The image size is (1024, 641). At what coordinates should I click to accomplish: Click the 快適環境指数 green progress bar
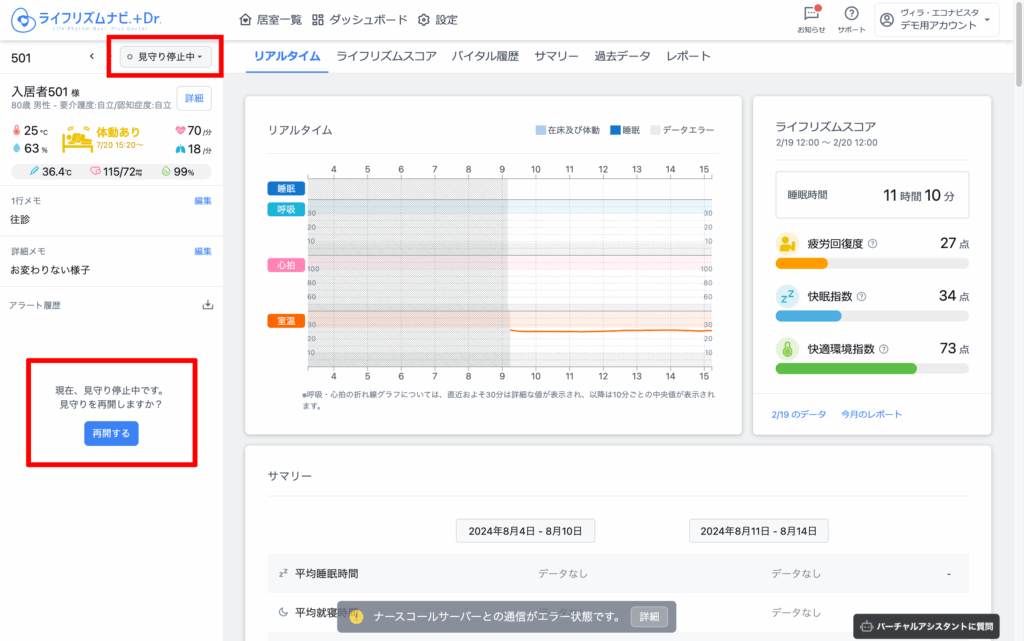[846, 369]
